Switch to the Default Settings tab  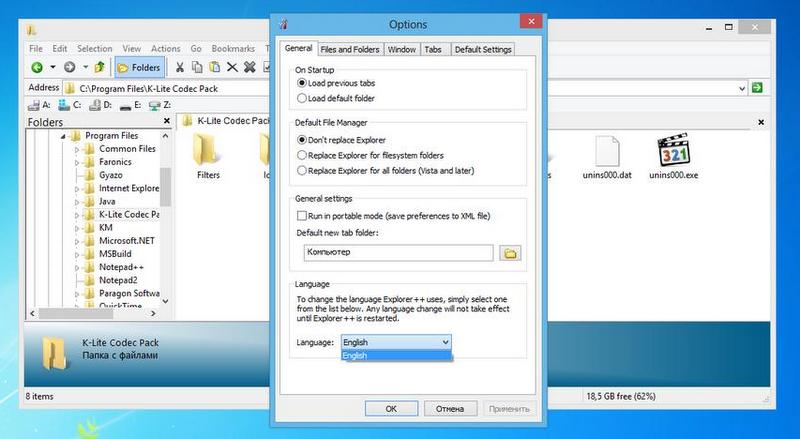tap(483, 50)
